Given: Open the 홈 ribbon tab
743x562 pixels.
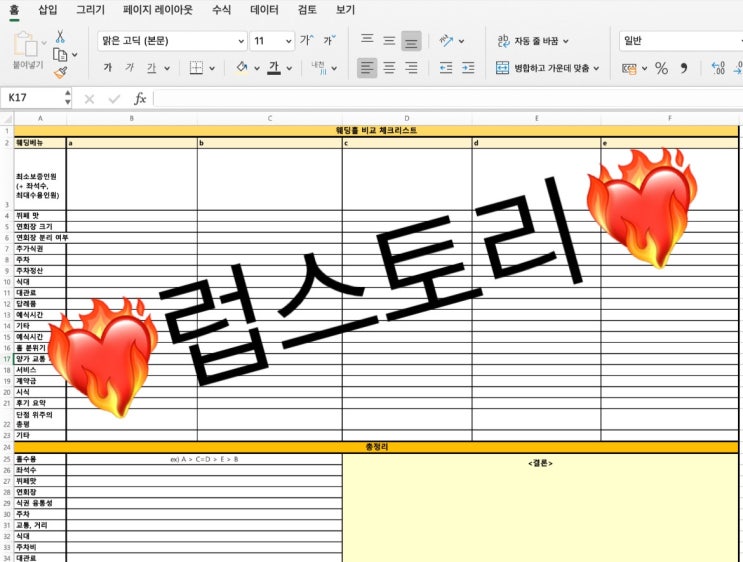Looking at the screenshot, I should point(14,10).
